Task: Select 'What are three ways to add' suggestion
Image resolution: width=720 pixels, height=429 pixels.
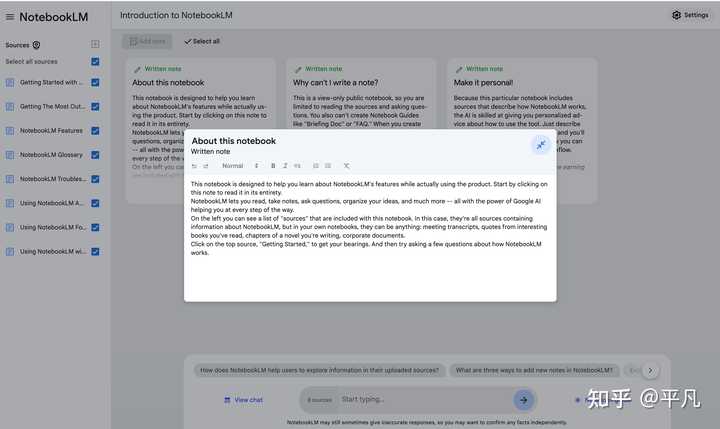Action: 534,370
